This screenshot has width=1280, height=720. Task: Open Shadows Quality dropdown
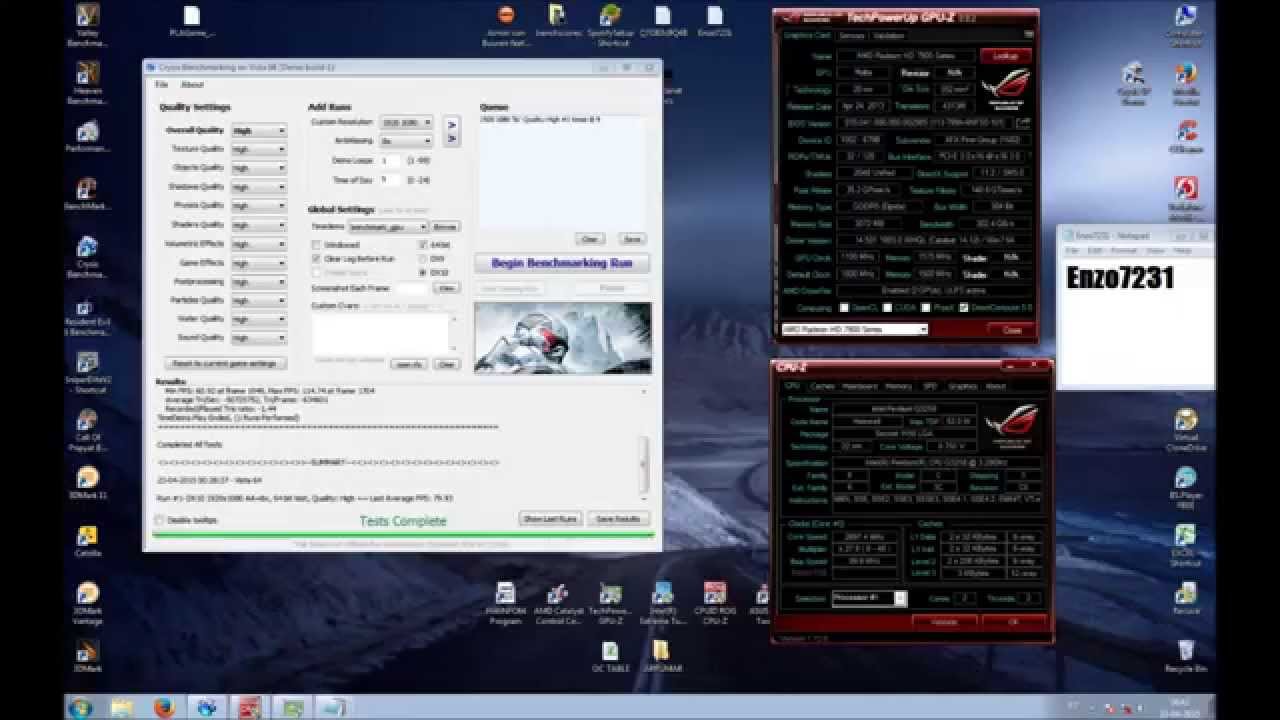(x=259, y=187)
